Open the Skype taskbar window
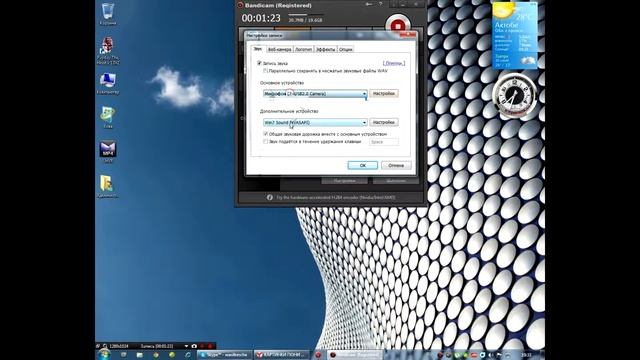Image resolution: width=640 pixels, height=360 pixels. click(224, 355)
